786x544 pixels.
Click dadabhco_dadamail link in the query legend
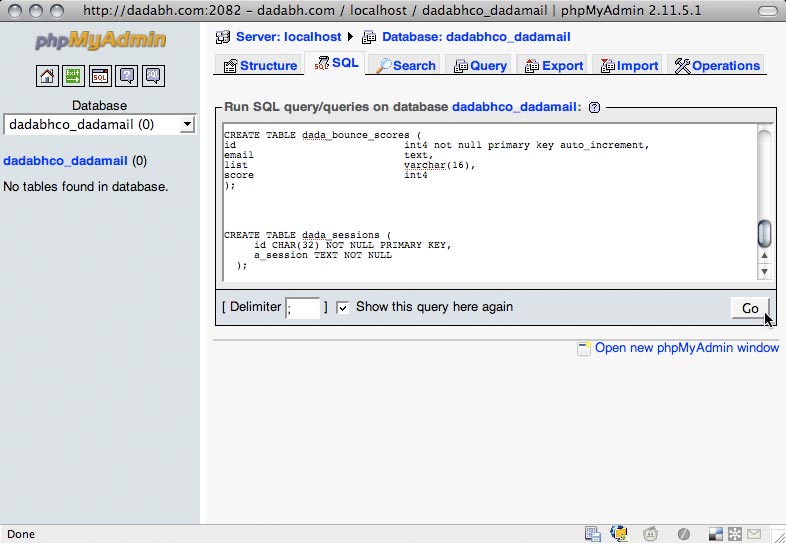(x=514, y=107)
